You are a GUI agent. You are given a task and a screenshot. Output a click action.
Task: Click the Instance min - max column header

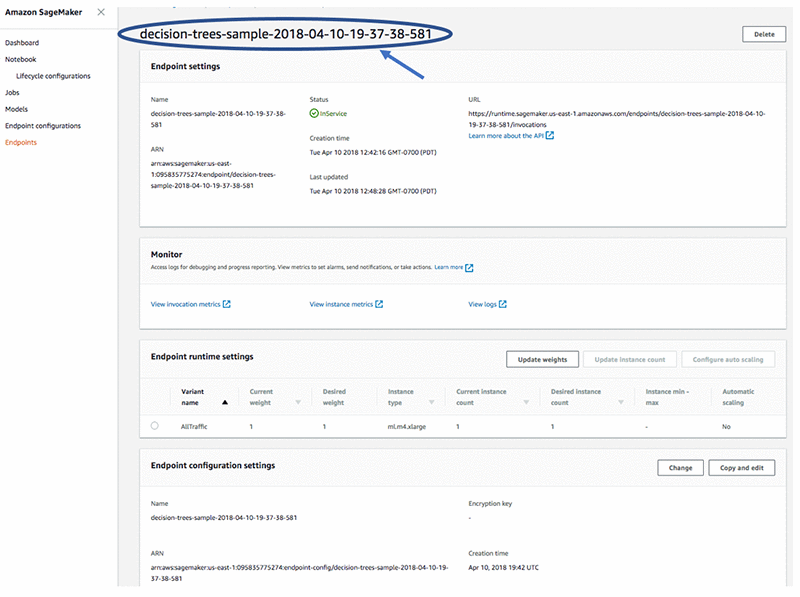click(667, 397)
